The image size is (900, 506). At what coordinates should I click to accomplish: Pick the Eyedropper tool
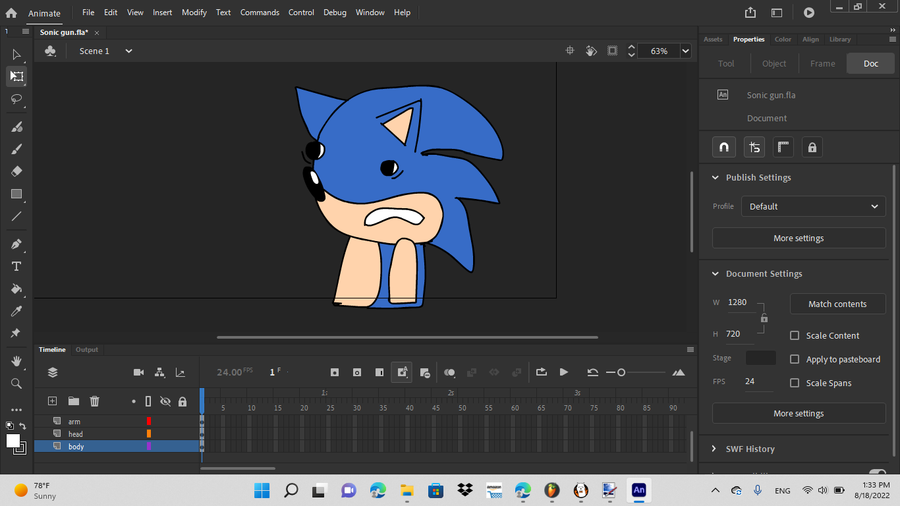[17, 311]
